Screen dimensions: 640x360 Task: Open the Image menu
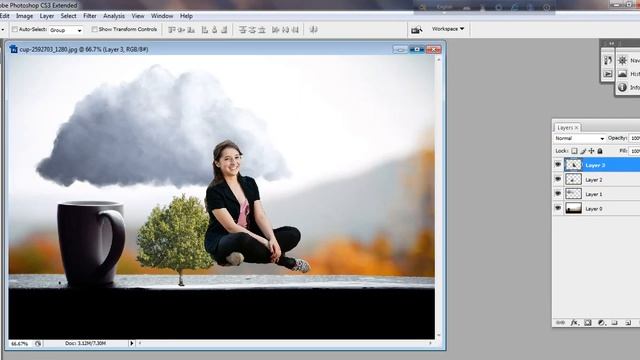(24, 16)
